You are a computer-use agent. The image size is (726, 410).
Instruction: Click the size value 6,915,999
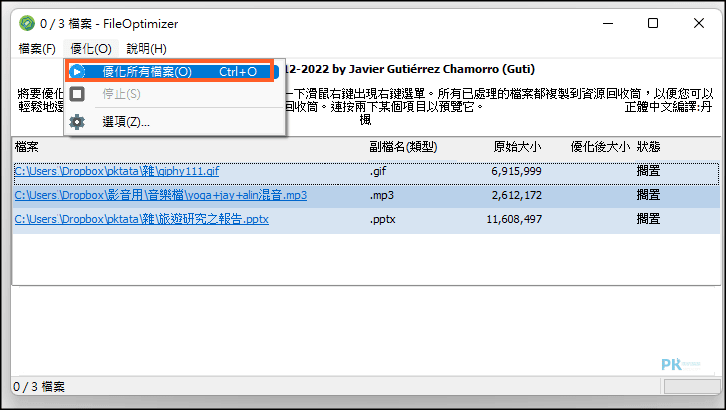coord(516,171)
